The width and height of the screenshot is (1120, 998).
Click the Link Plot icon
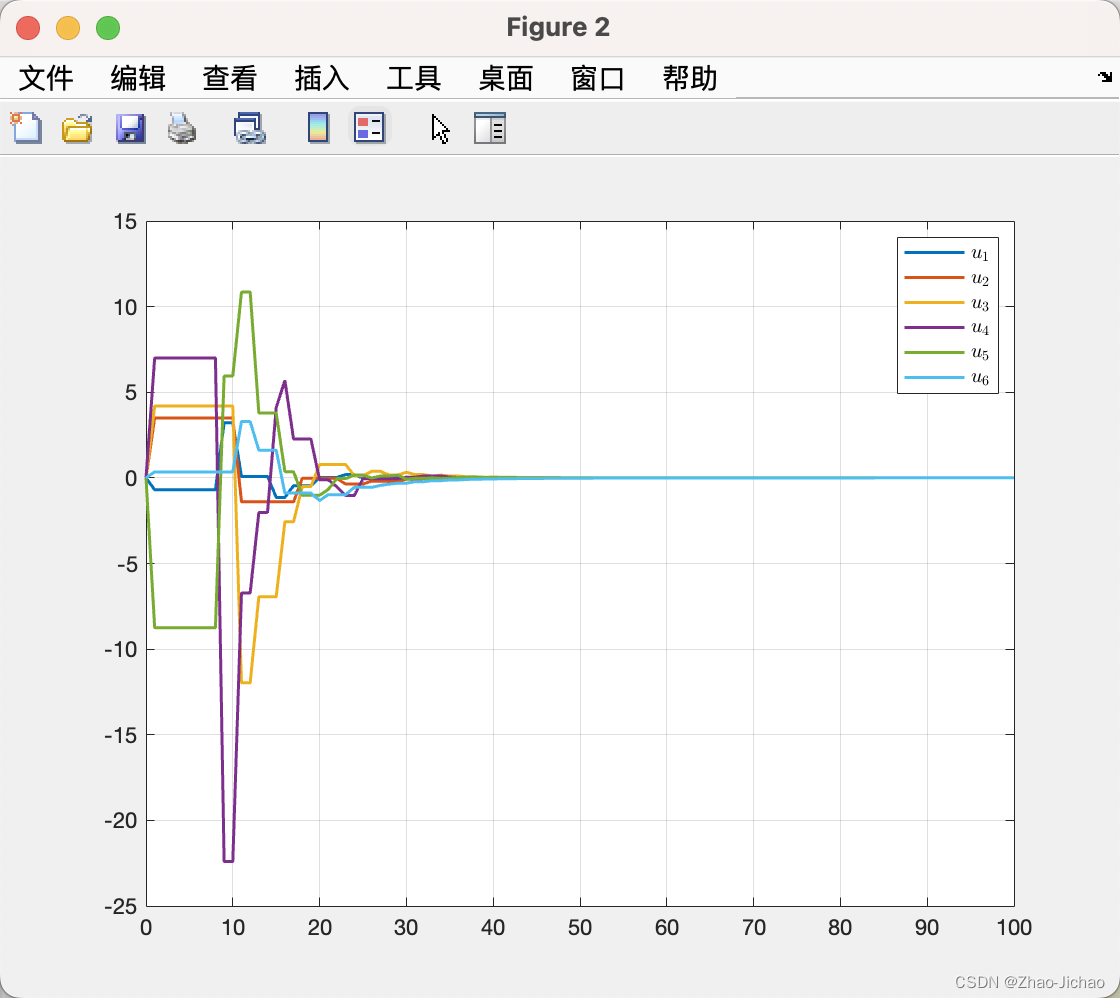coord(250,129)
